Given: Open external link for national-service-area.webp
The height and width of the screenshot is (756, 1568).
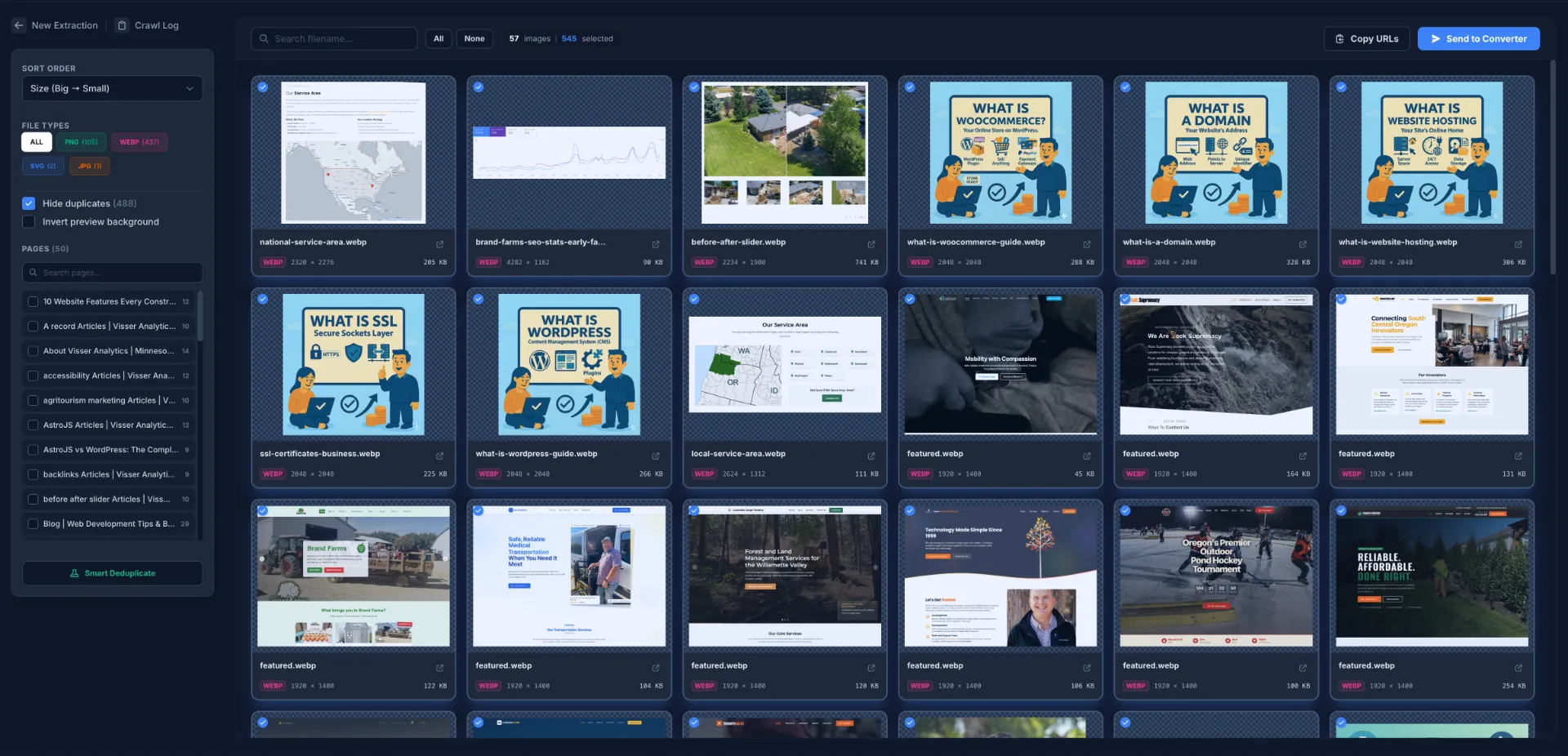Looking at the screenshot, I should (439, 244).
